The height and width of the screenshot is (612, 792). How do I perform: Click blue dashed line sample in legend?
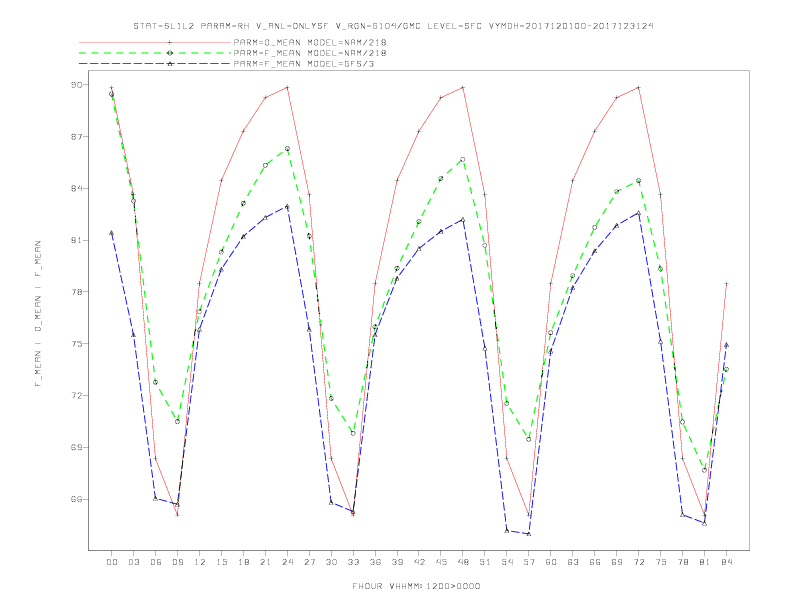pos(155,64)
